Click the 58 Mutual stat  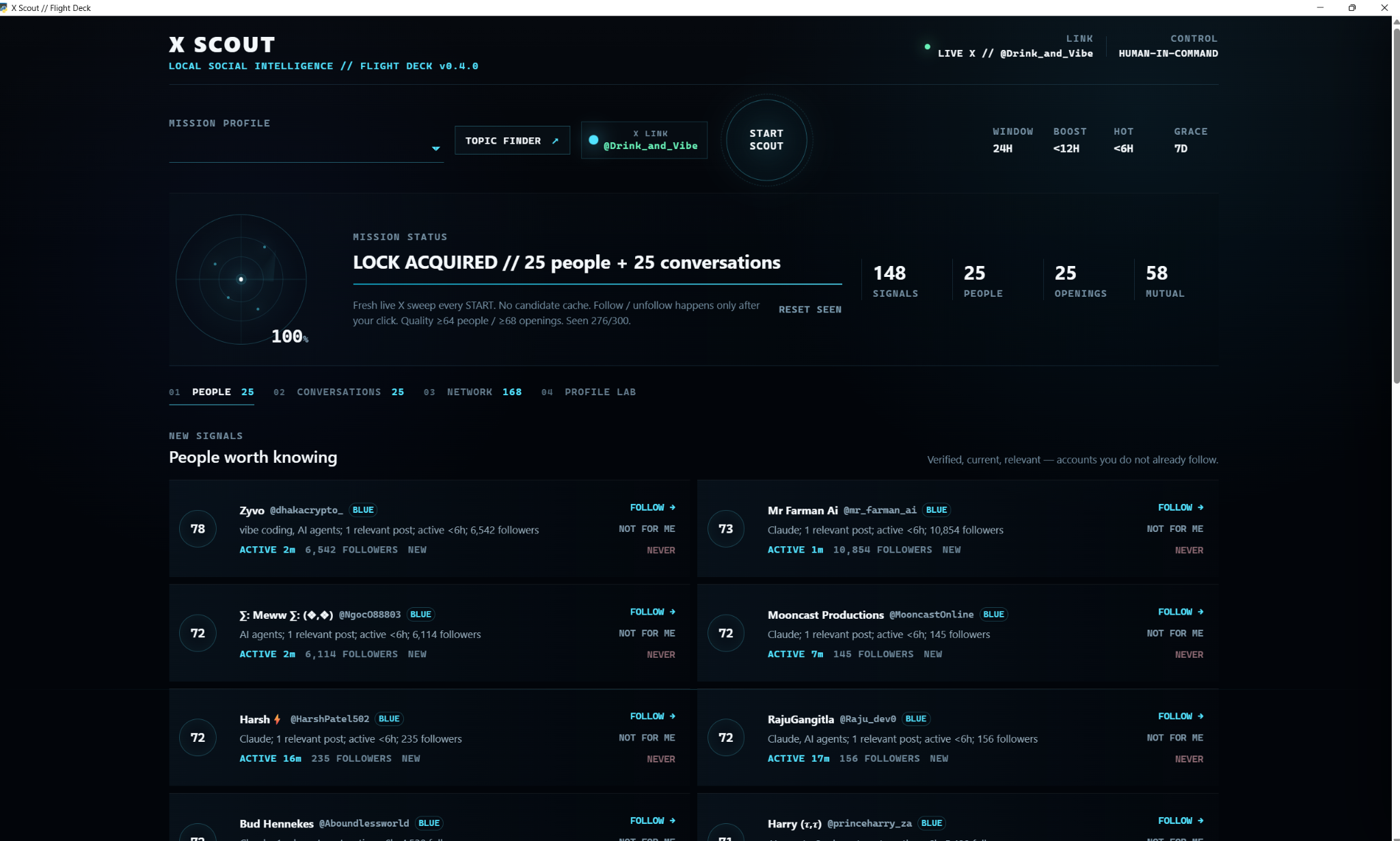(x=1165, y=281)
